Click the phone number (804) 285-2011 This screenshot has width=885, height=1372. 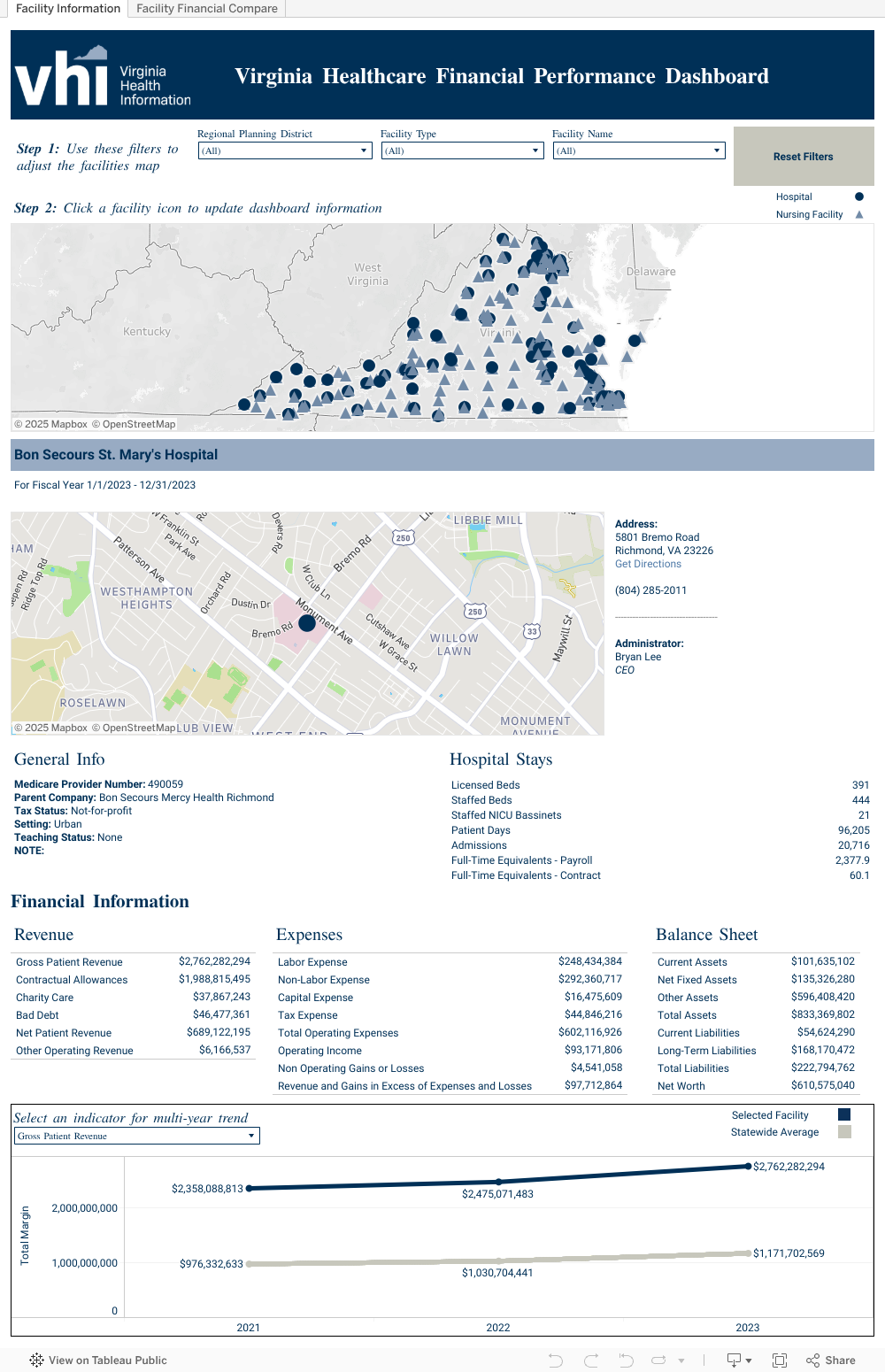[x=650, y=590]
